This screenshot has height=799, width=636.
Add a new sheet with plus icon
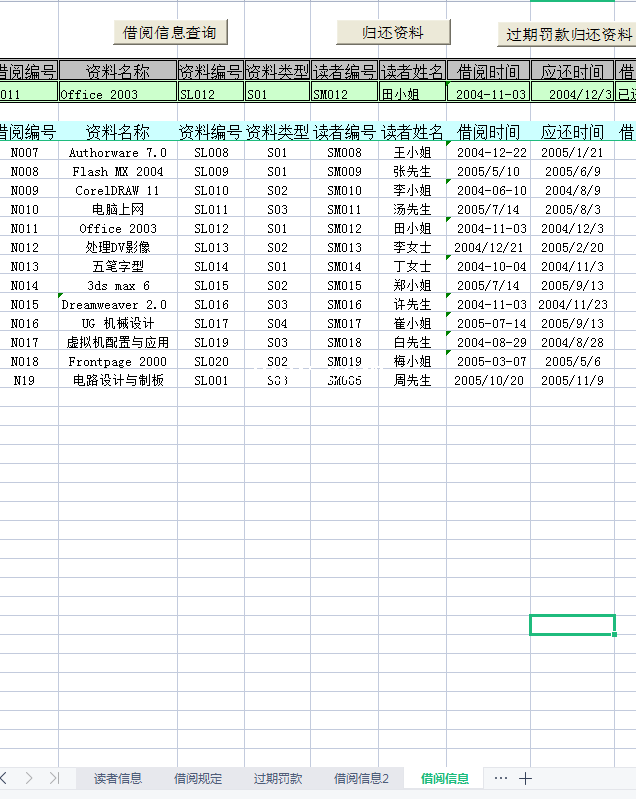(525, 778)
